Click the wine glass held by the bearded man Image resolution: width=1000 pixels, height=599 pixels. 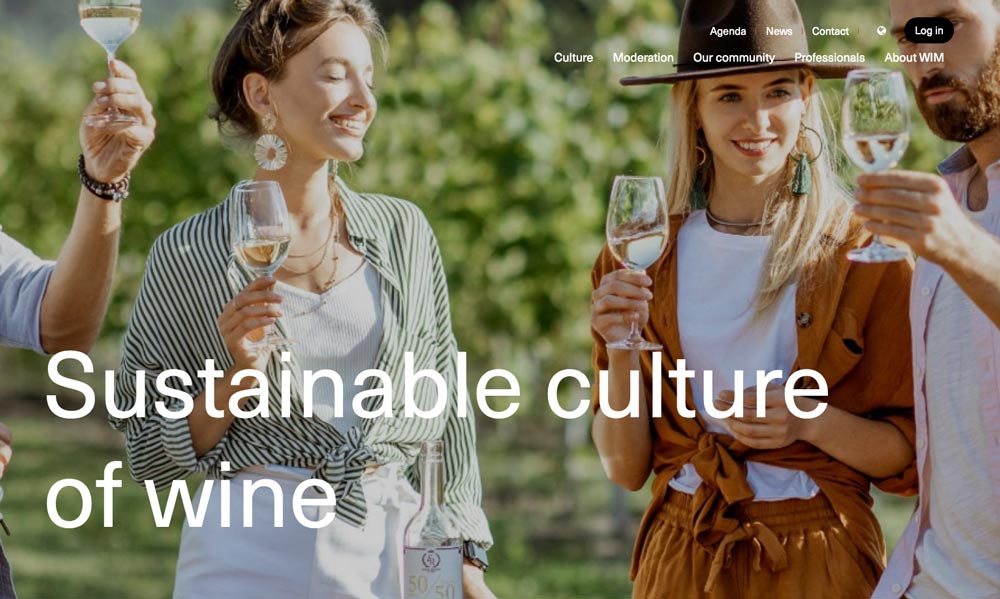pyautogui.click(x=876, y=165)
